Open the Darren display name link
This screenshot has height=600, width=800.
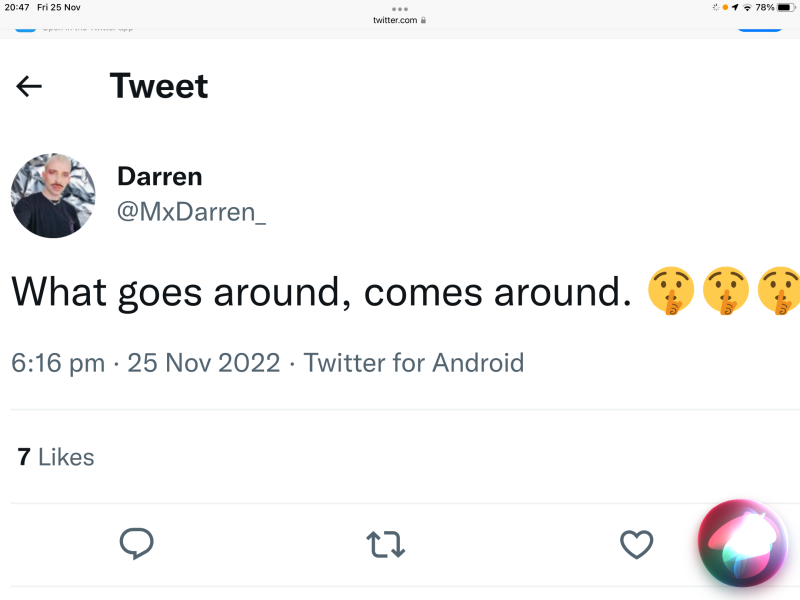[160, 177]
